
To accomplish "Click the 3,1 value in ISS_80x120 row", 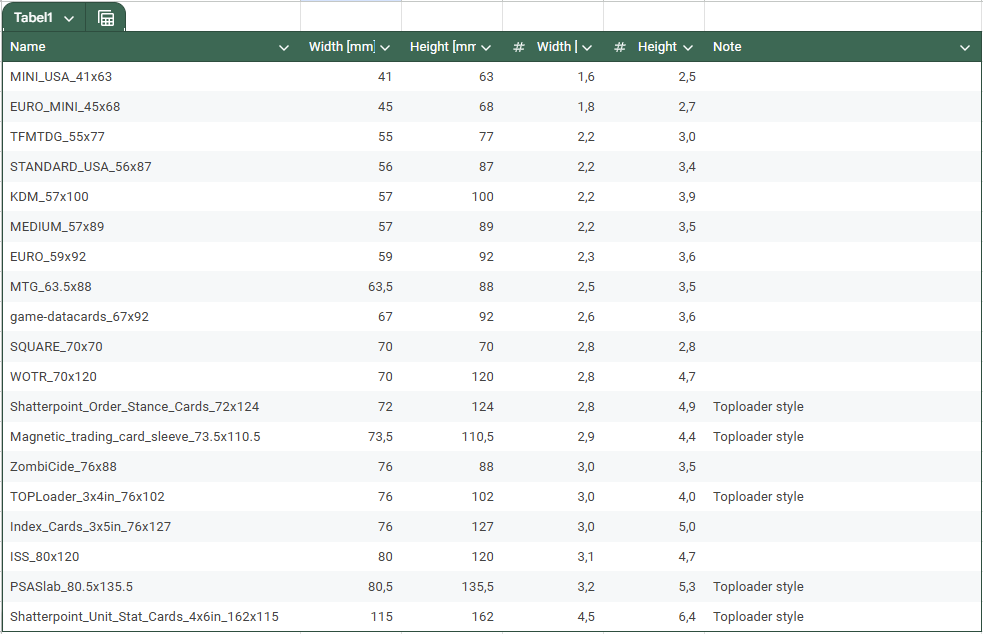I will tap(586, 557).
